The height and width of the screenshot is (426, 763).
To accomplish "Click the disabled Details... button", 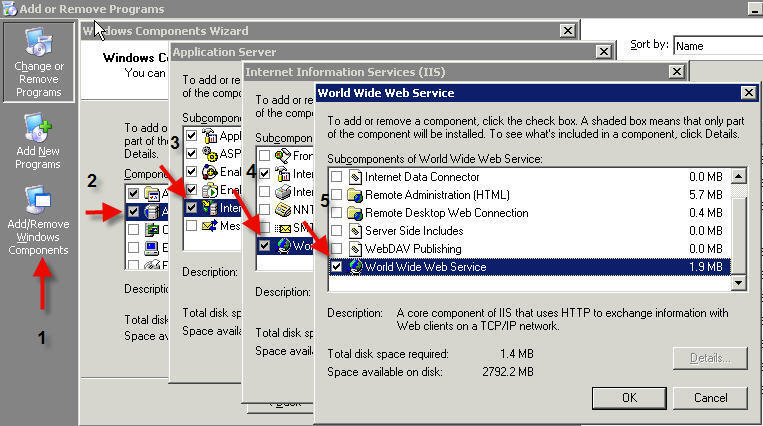I will tap(710, 358).
